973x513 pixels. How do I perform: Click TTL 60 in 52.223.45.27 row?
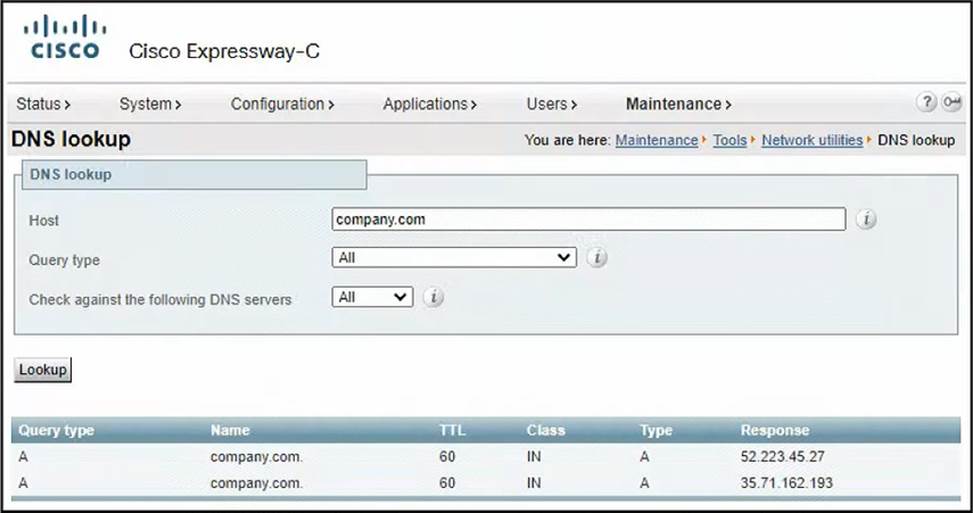tap(447, 457)
